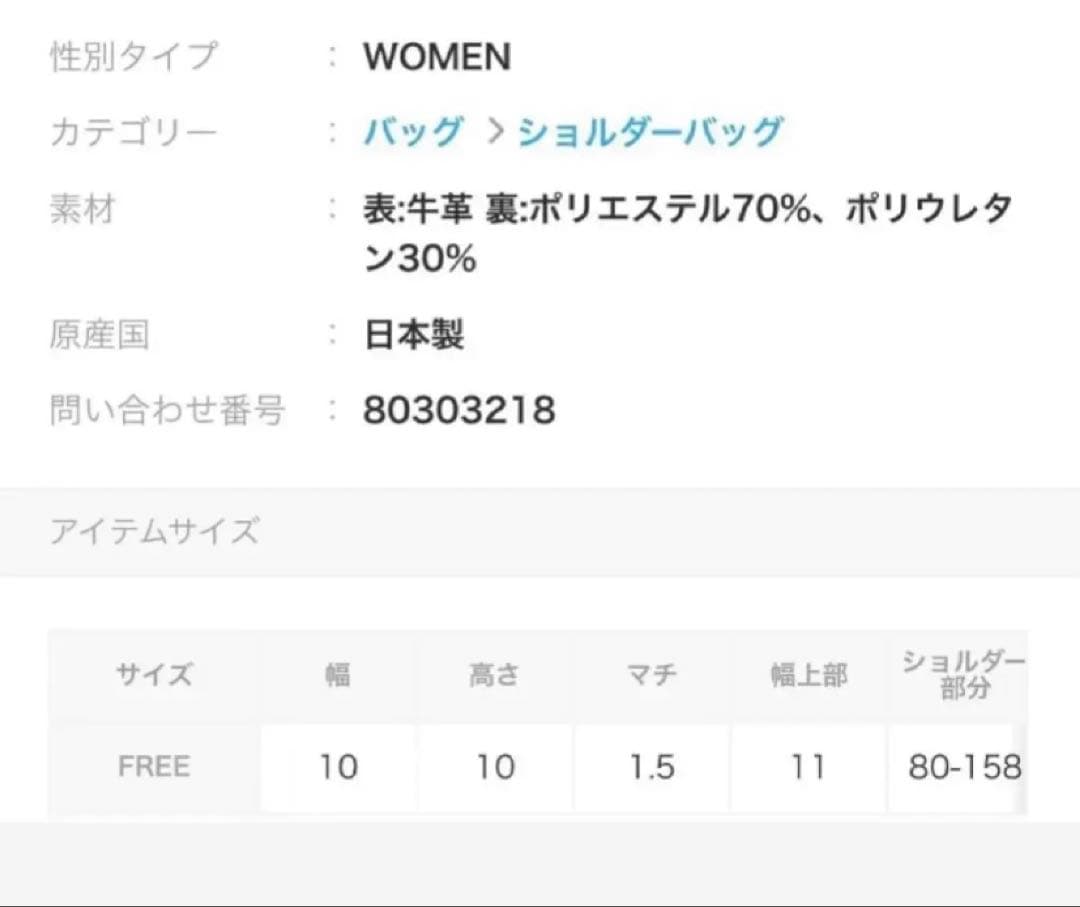Click the アイテムサイズ section header

tap(155, 530)
